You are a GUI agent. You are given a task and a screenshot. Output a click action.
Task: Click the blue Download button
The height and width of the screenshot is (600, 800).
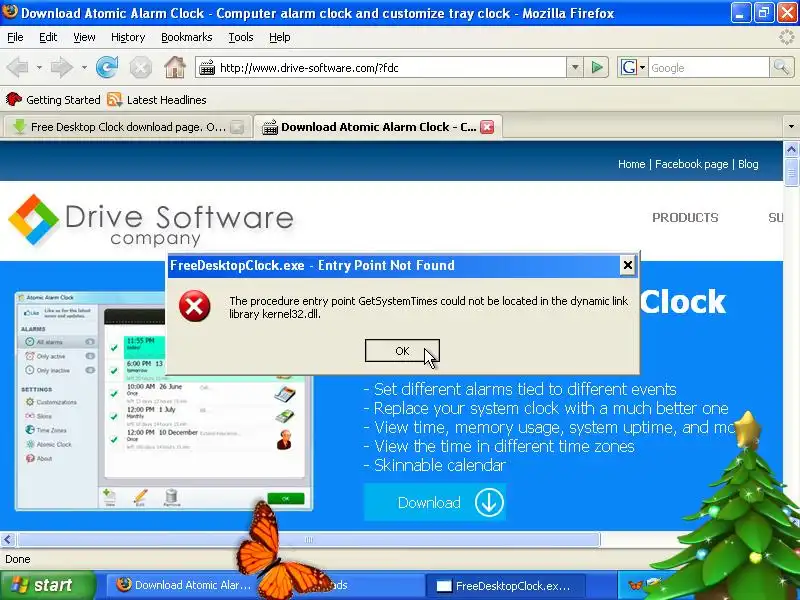[x=435, y=503]
